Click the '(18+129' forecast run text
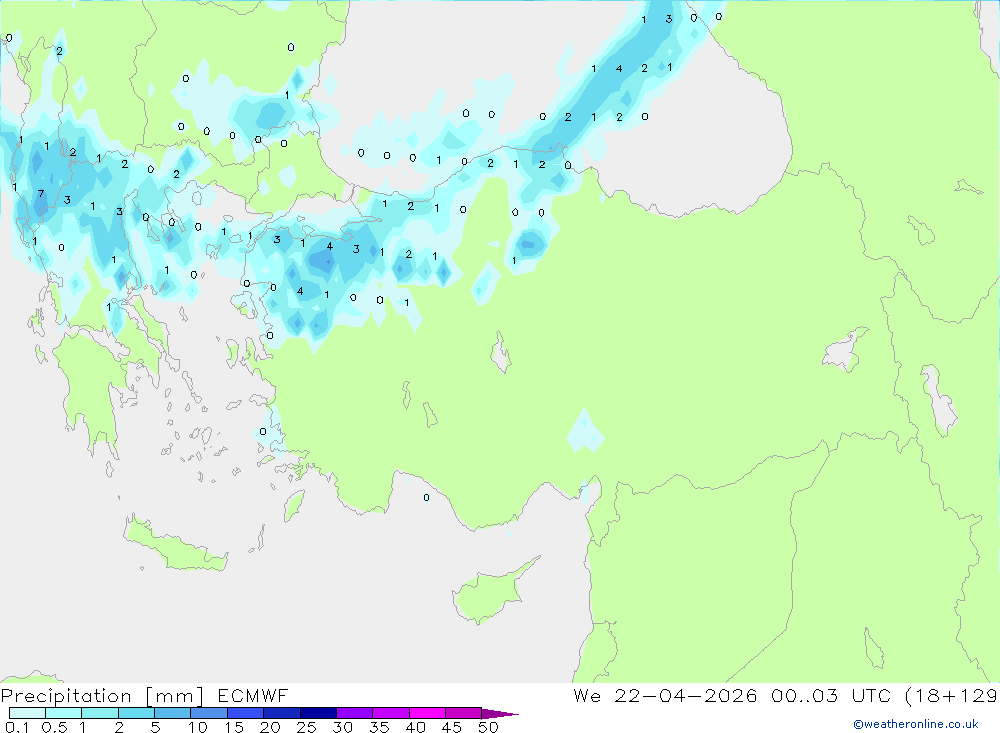This screenshot has width=1000, height=733. pyautogui.click(x=952, y=695)
